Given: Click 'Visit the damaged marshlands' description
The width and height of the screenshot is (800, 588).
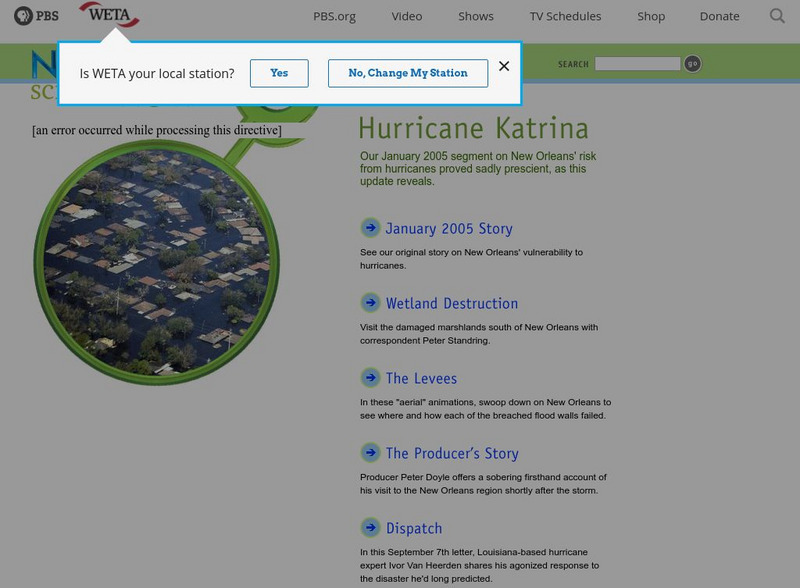Looking at the screenshot, I should point(479,334).
